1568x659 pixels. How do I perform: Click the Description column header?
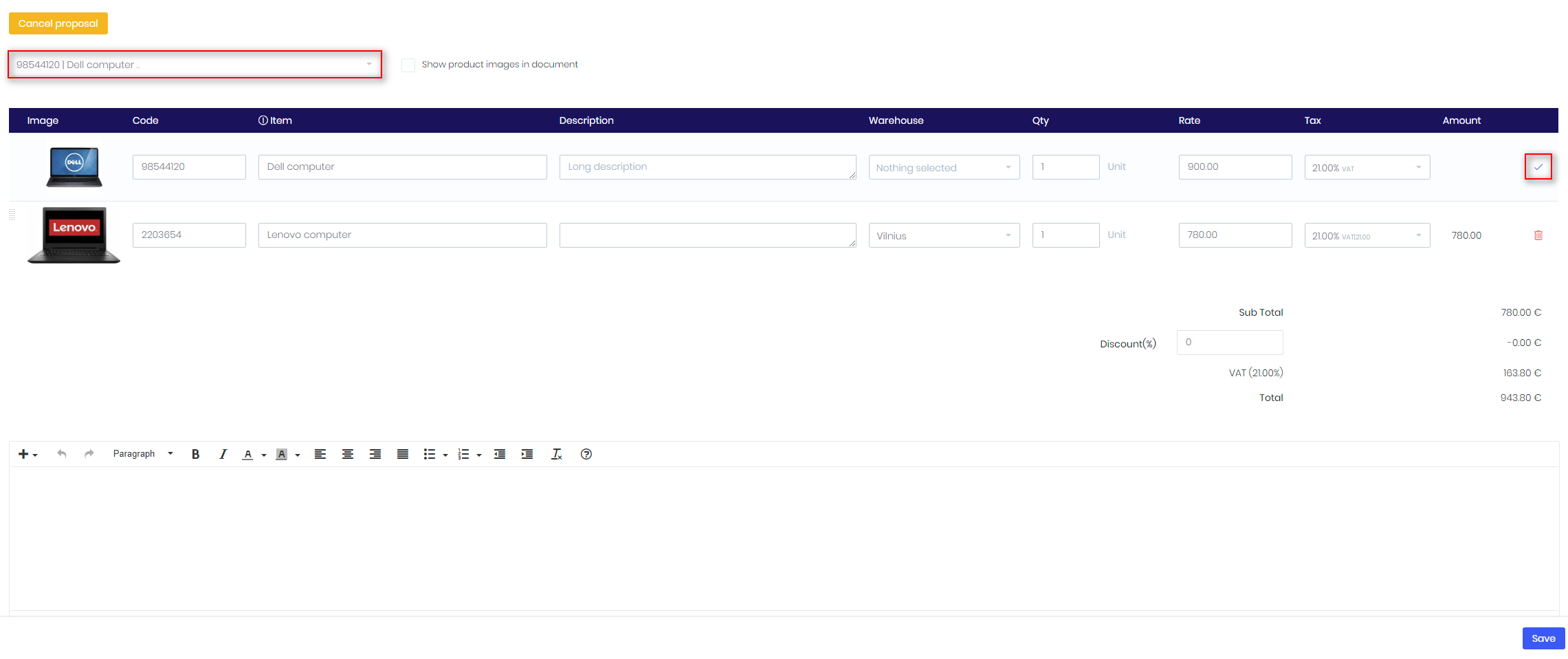click(x=586, y=120)
